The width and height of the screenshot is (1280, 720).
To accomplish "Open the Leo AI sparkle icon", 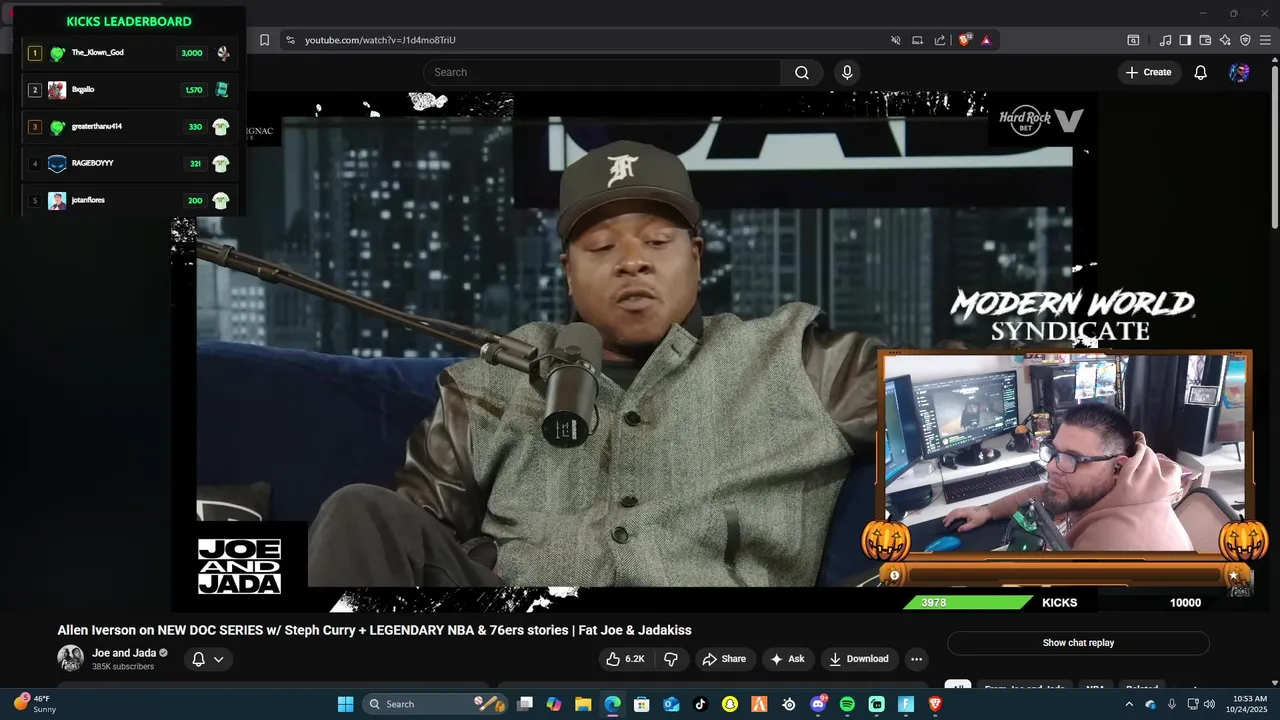I will click(x=1225, y=40).
